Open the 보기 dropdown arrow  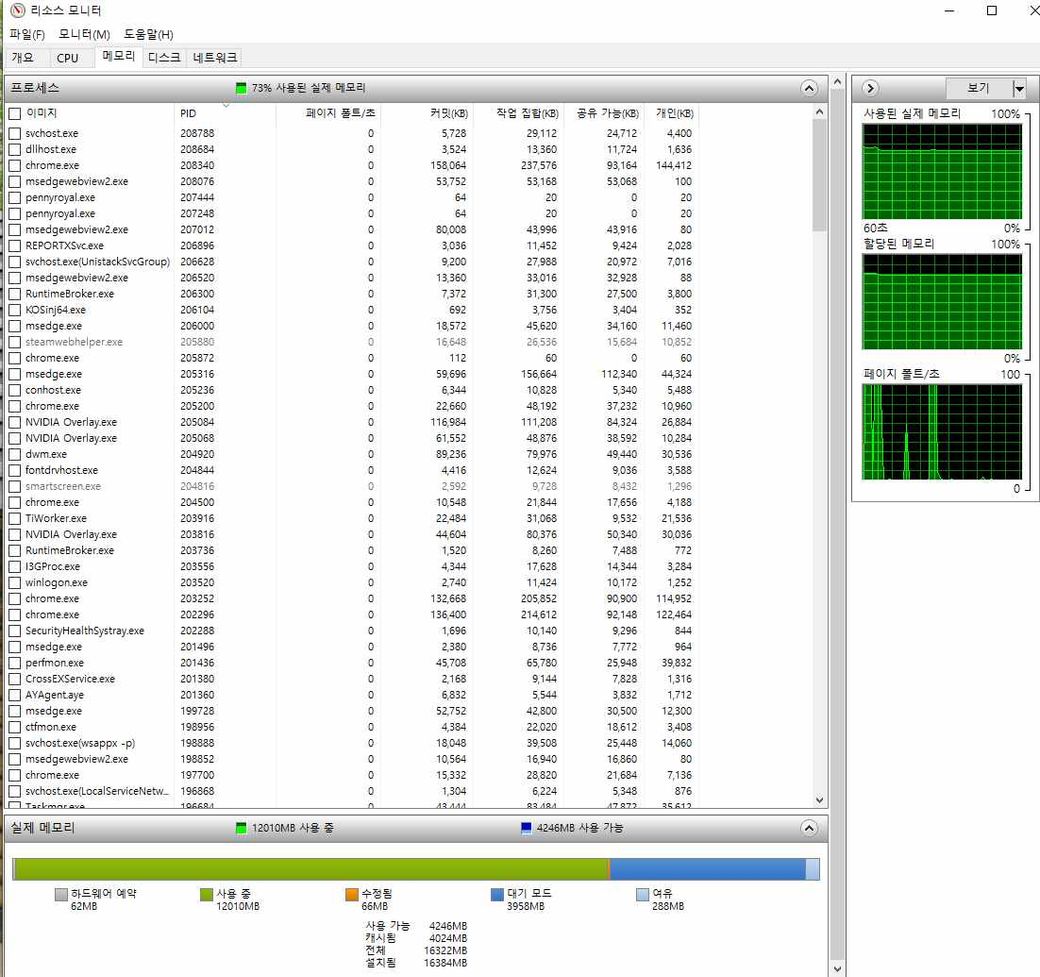1018,89
